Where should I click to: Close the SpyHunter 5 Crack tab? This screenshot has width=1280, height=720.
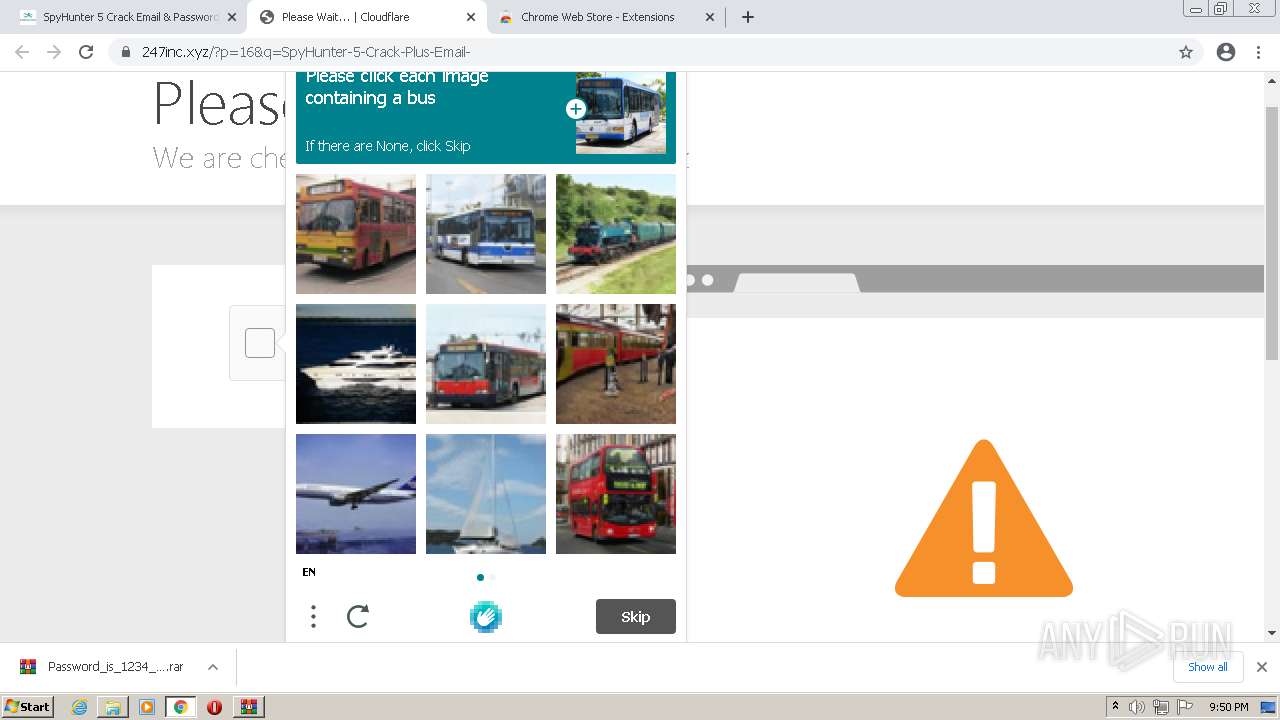pos(232,17)
